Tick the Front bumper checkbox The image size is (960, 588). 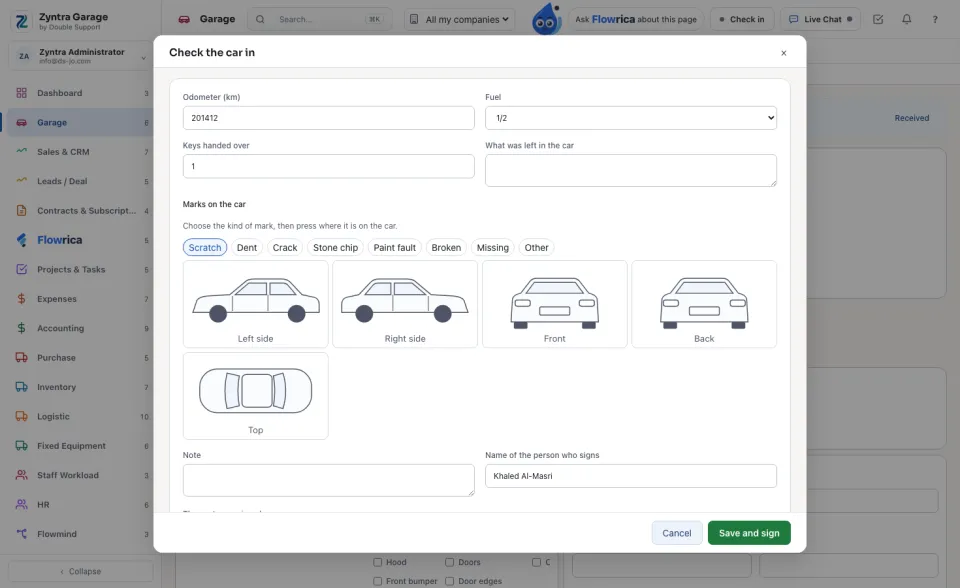point(378,581)
